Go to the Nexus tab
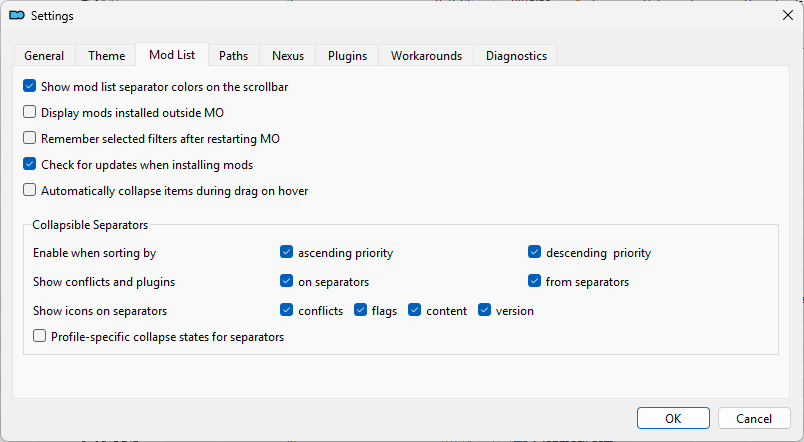Viewport: 804px width, 442px height. [x=288, y=56]
